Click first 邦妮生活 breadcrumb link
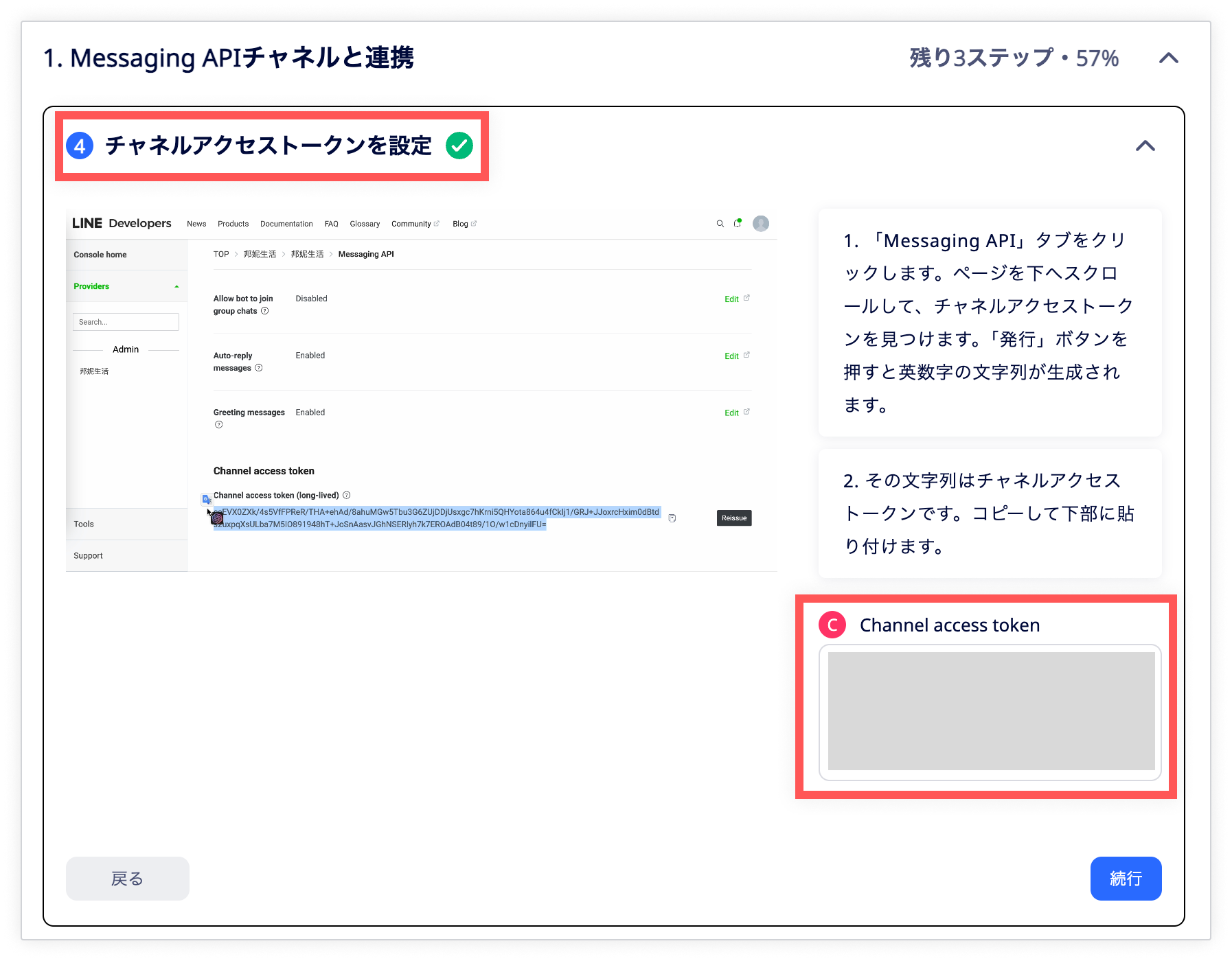Viewport: 1232px width, 961px height. pos(260,254)
